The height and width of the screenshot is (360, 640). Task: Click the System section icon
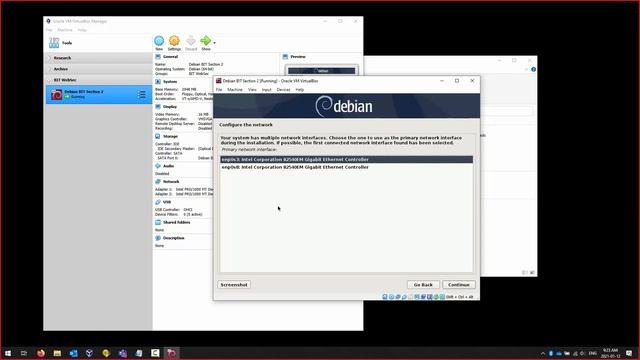pos(158,82)
